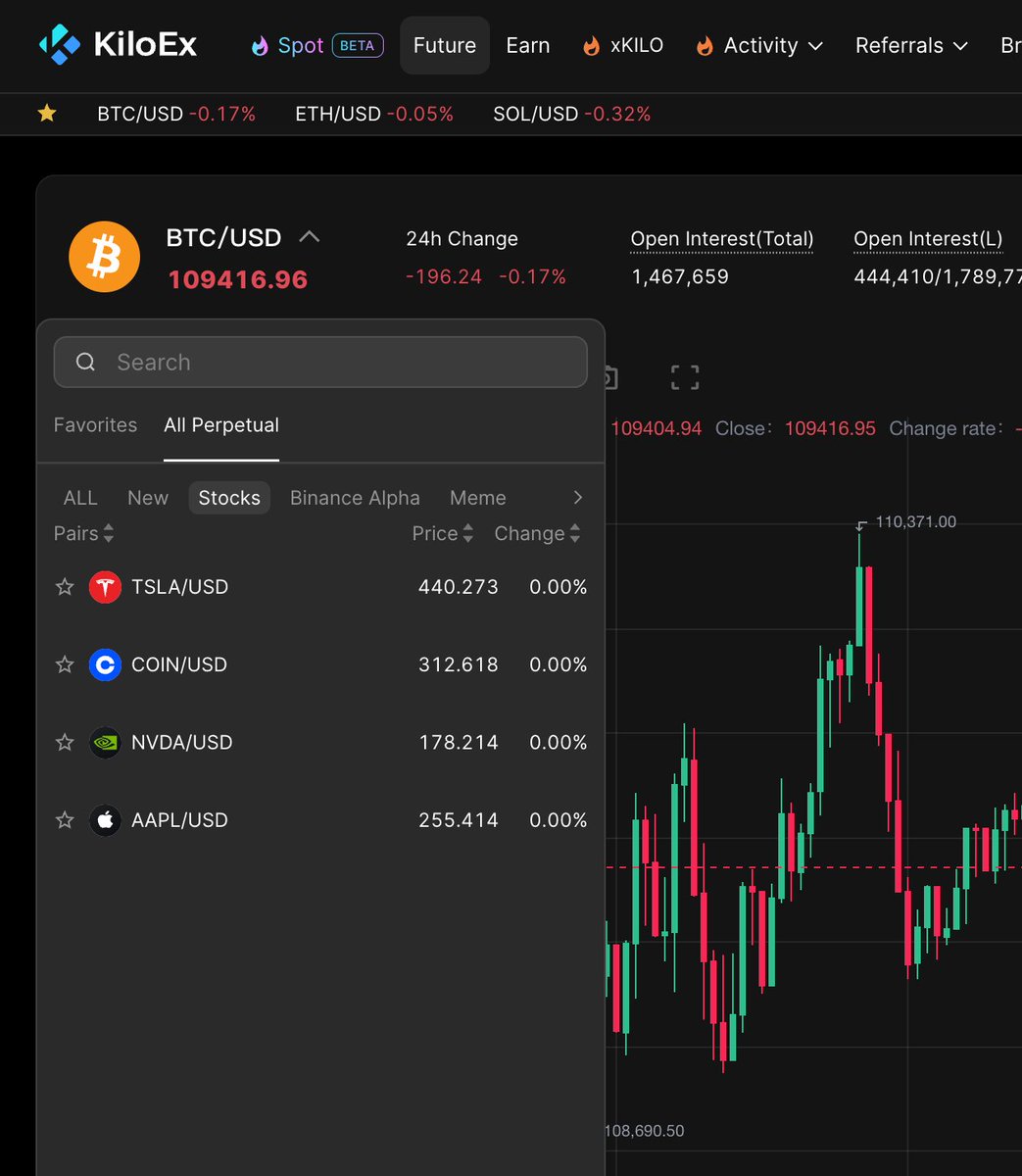Collapse the BTC/USD pair selector
Screen dimensions: 1022x1176
click(309, 237)
